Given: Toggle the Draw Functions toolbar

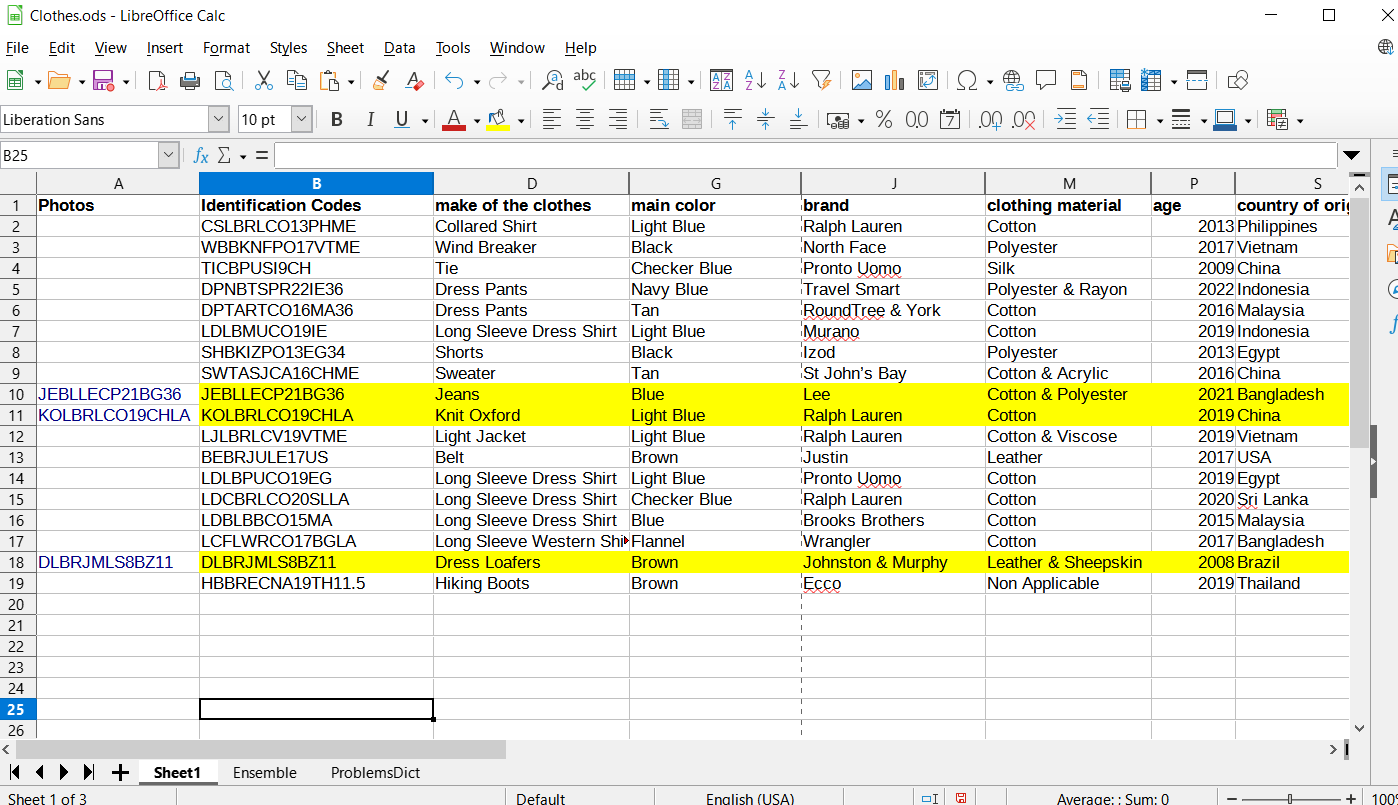Looking at the screenshot, I should pos(1238,81).
